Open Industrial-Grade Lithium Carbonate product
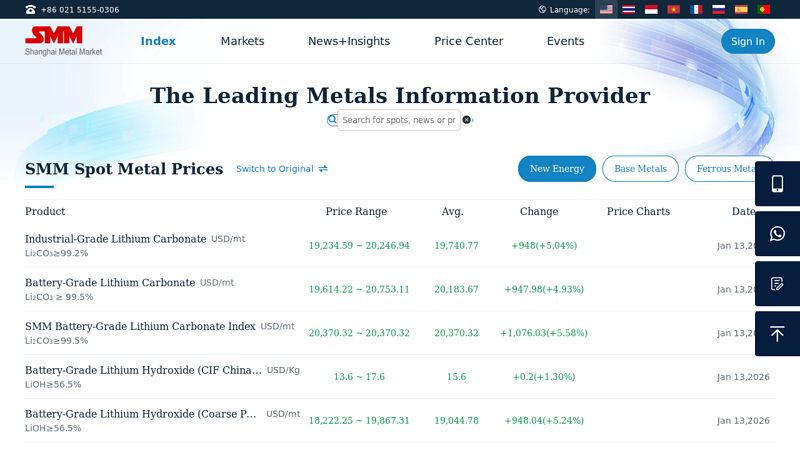Image resolution: width=800 pixels, height=450 pixels. coord(116,239)
